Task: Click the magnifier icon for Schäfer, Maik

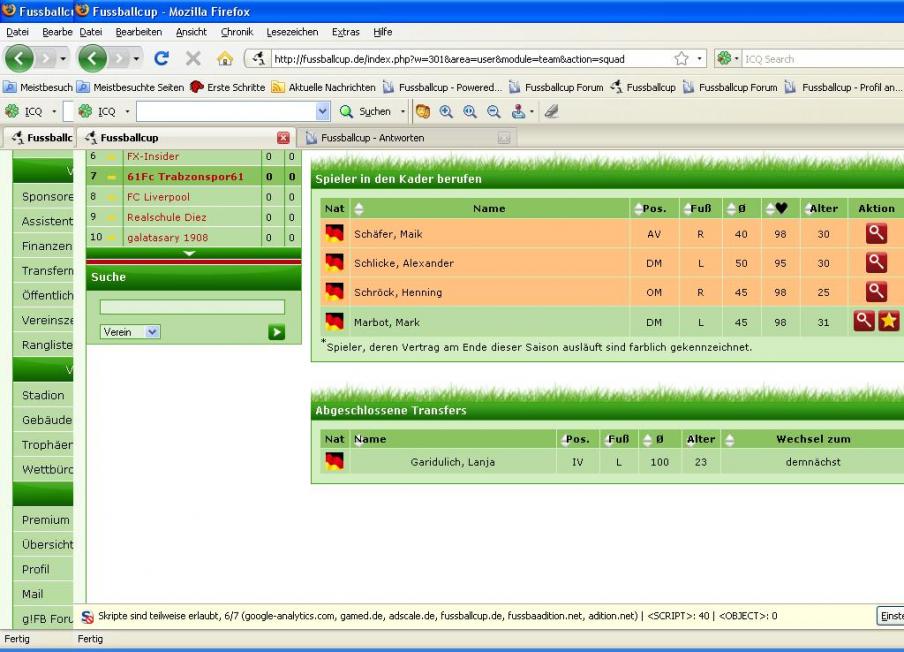Action: 876,234
